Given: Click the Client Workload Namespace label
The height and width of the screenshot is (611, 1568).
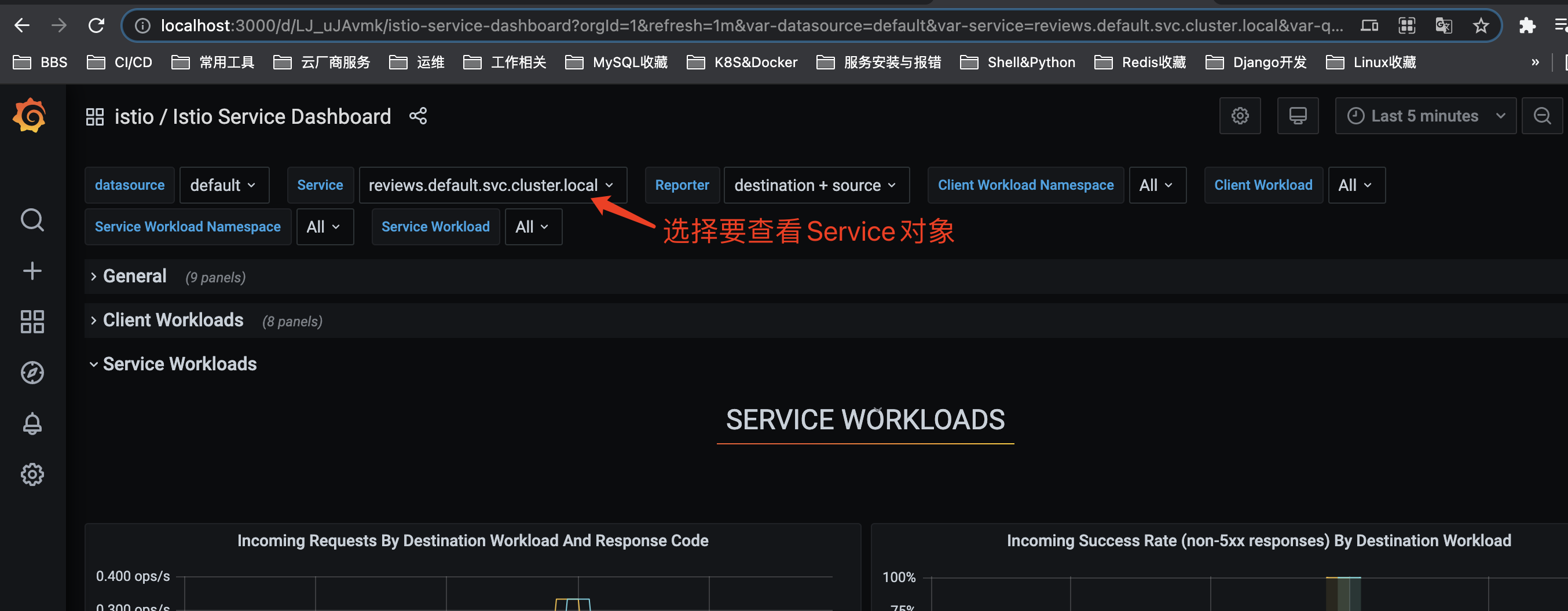Looking at the screenshot, I should pos(1025,185).
